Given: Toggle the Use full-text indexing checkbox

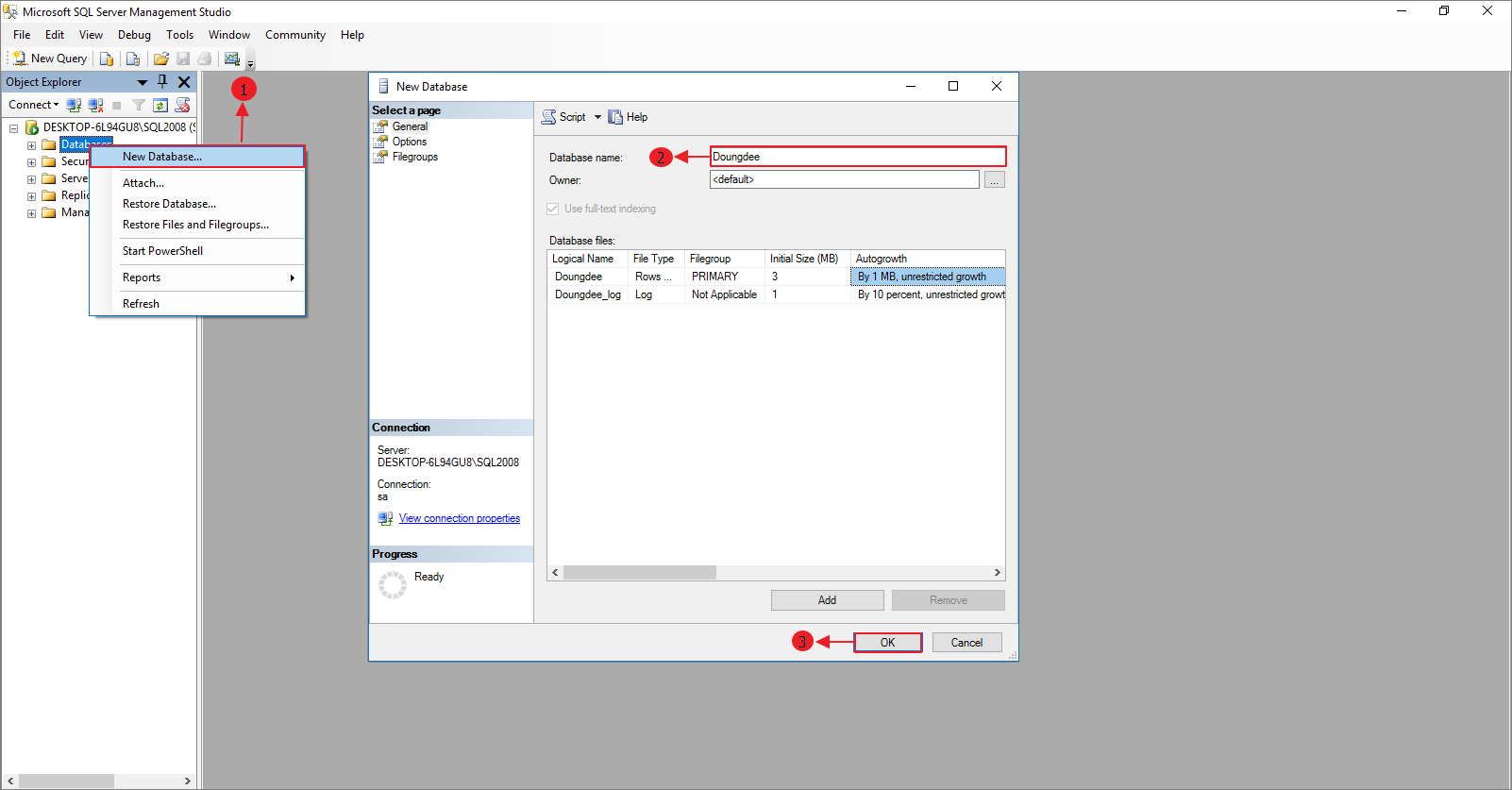Looking at the screenshot, I should pos(553,209).
